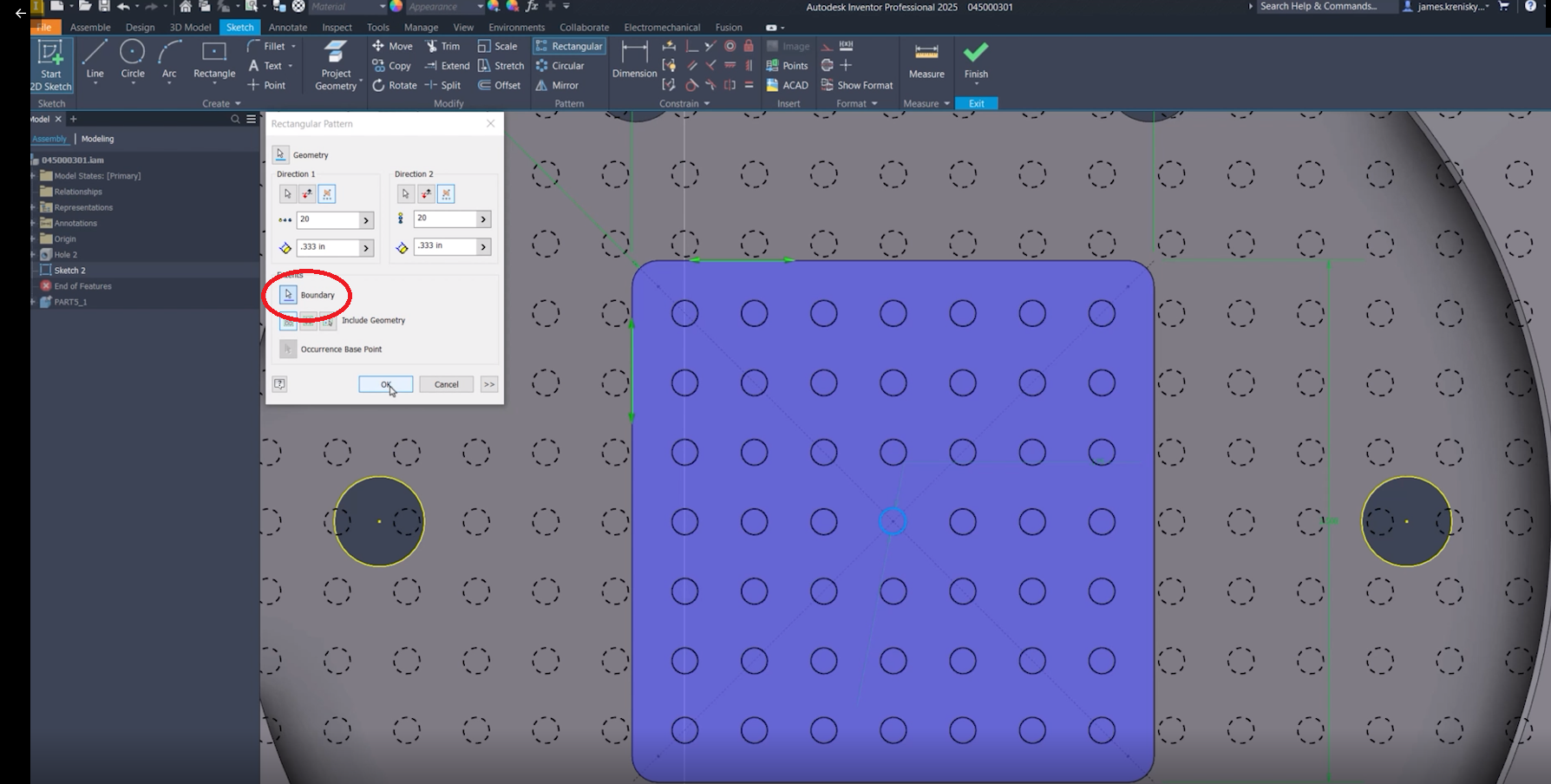Select the Arc sketch tool
The height and width of the screenshot is (784, 1551).
[x=169, y=60]
